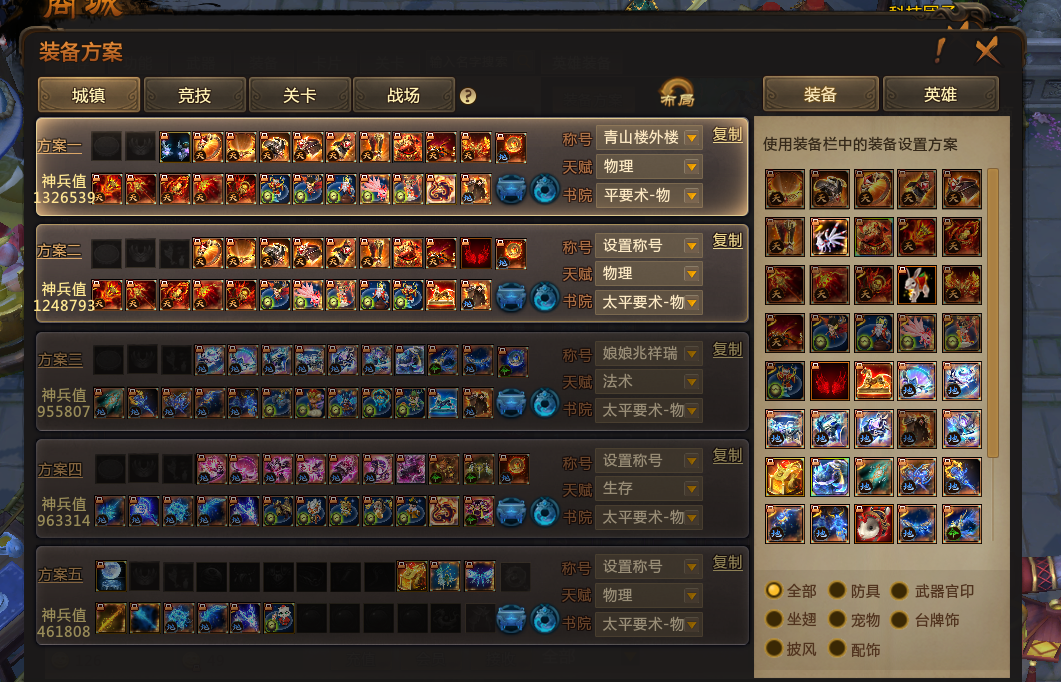Screen dimensions: 1061x682
Task: Click the moon icon in 方案五 row
Action: pos(110,576)
